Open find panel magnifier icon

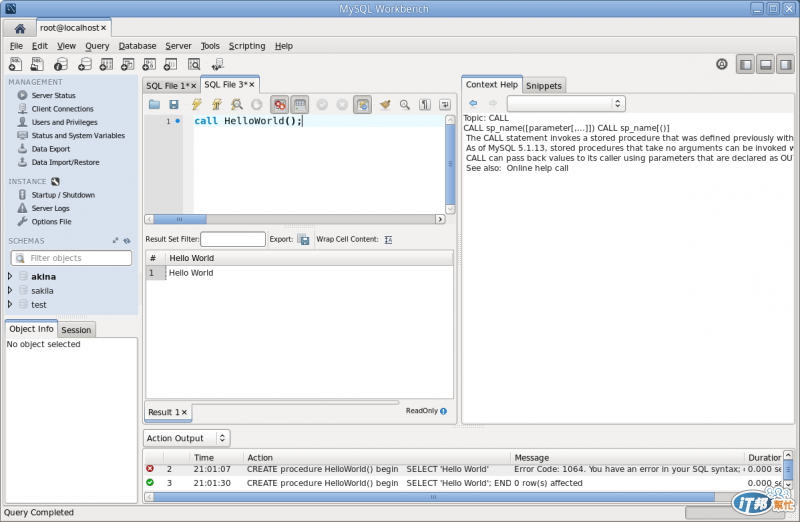(x=405, y=105)
